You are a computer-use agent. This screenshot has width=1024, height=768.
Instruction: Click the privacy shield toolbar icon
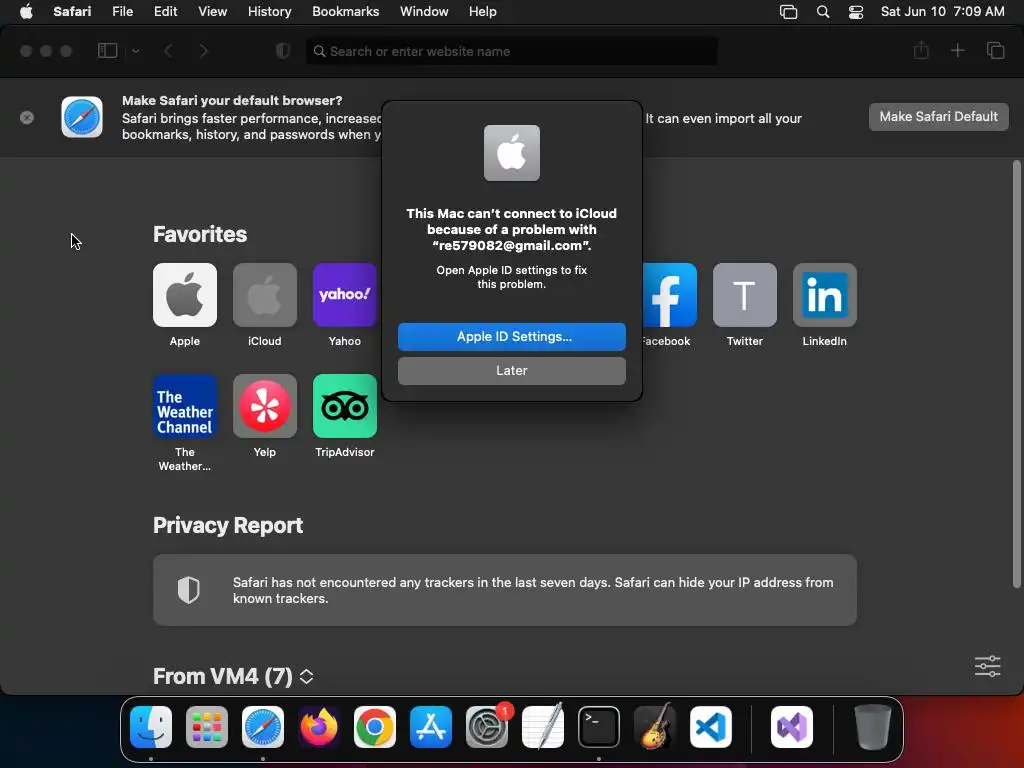coord(283,51)
